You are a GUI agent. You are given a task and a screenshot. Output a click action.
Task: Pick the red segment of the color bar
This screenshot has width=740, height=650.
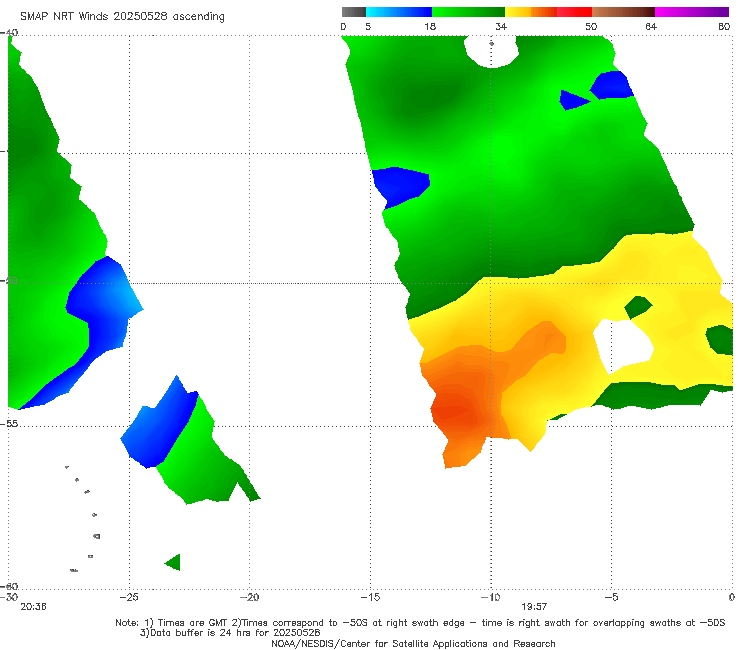pyautogui.click(x=574, y=12)
